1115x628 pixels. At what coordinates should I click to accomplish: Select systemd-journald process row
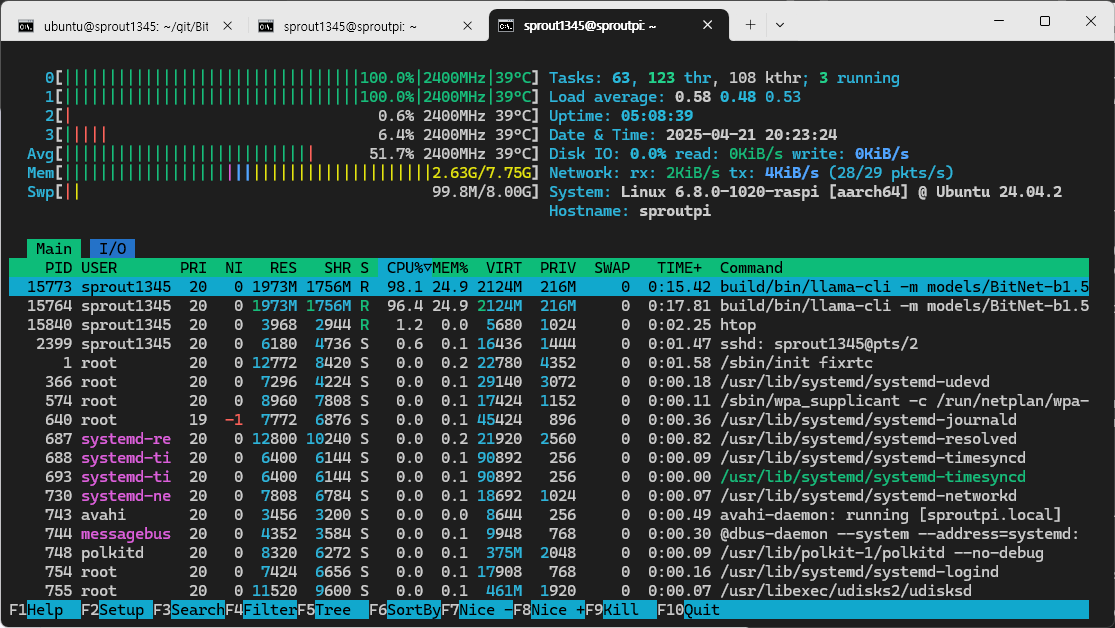(x=549, y=420)
